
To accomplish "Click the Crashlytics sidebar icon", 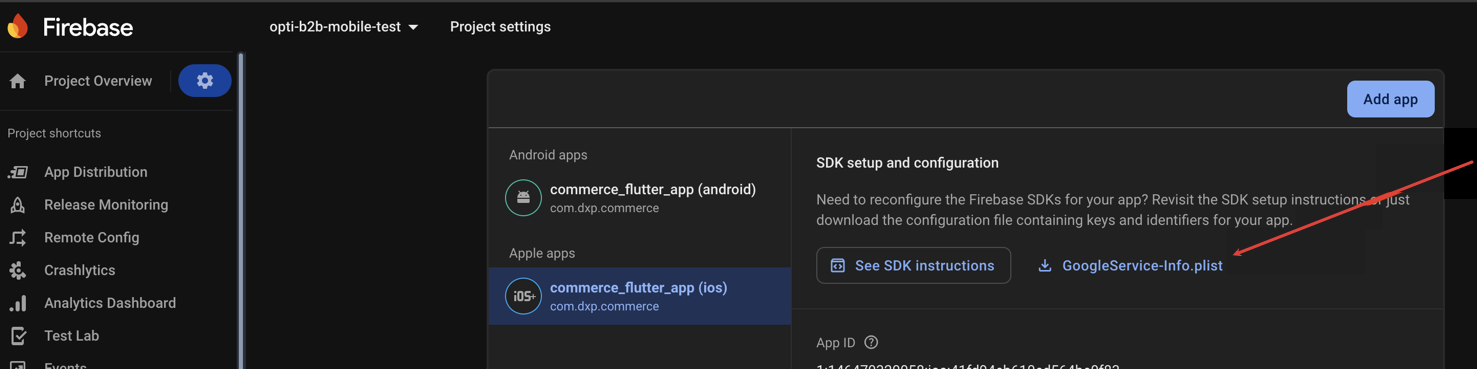I will (x=18, y=270).
